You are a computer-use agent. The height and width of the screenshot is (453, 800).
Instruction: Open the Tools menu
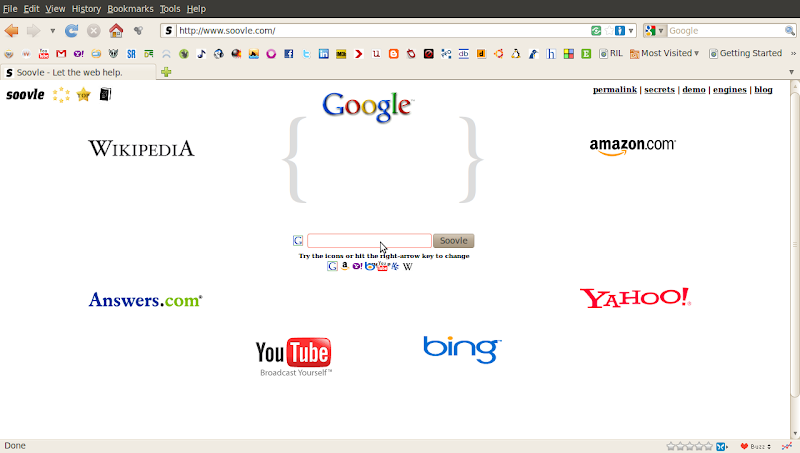170,9
